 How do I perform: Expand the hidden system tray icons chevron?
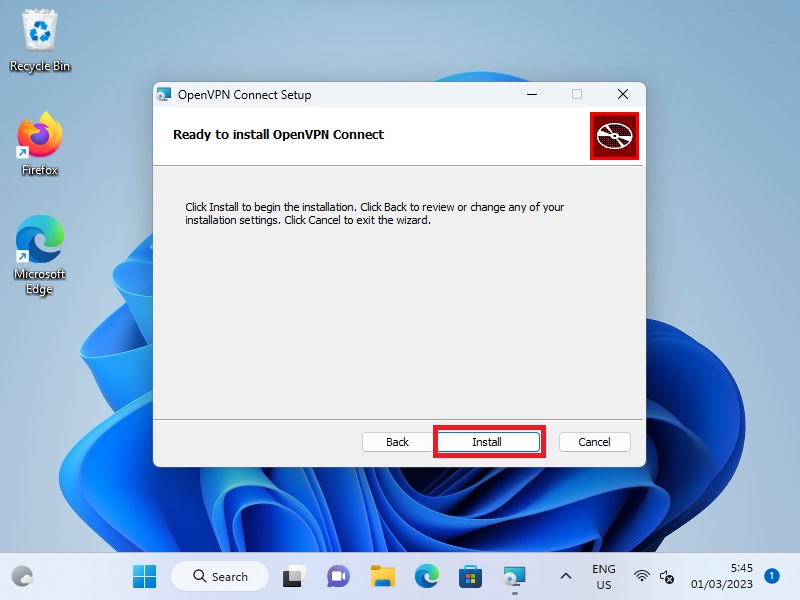565,576
